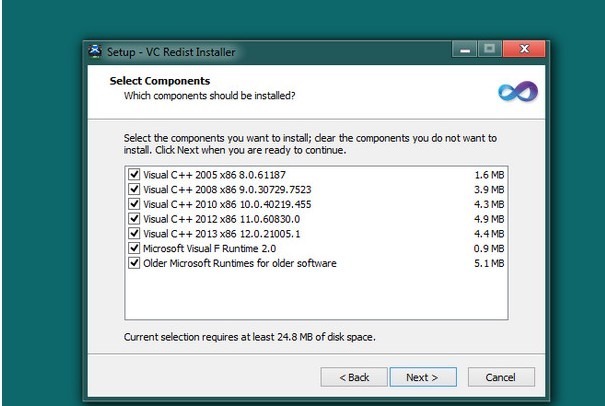Click 'Which components should be installed?' text
Screen dimensions: 605x406
tap(210, 95)
